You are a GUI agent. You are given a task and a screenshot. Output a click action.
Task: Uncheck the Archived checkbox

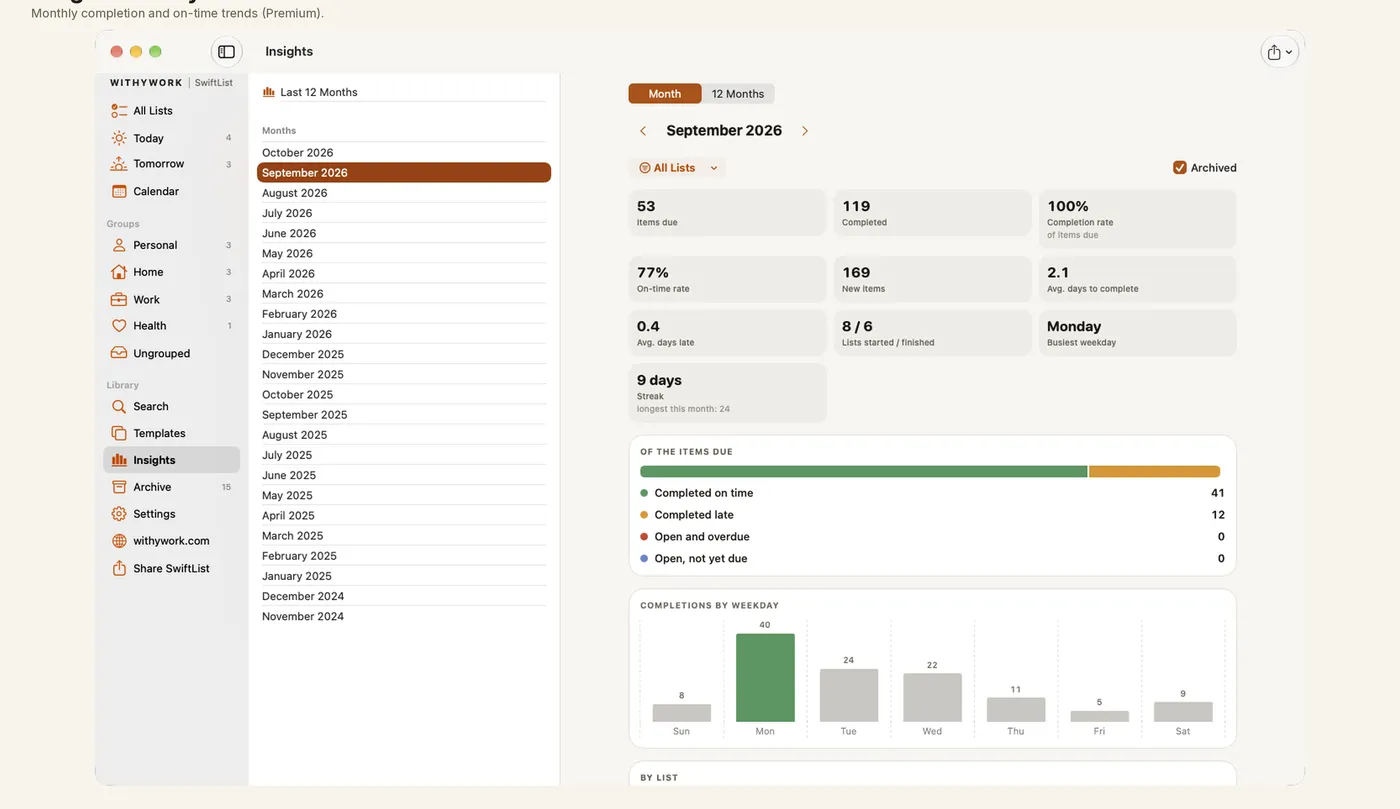tap(1180, 168)
